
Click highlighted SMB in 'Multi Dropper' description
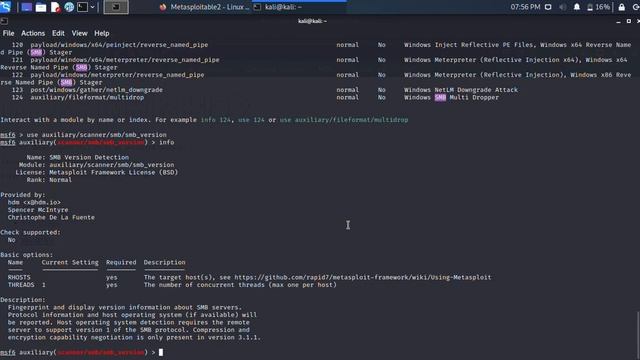coord(440,97)
